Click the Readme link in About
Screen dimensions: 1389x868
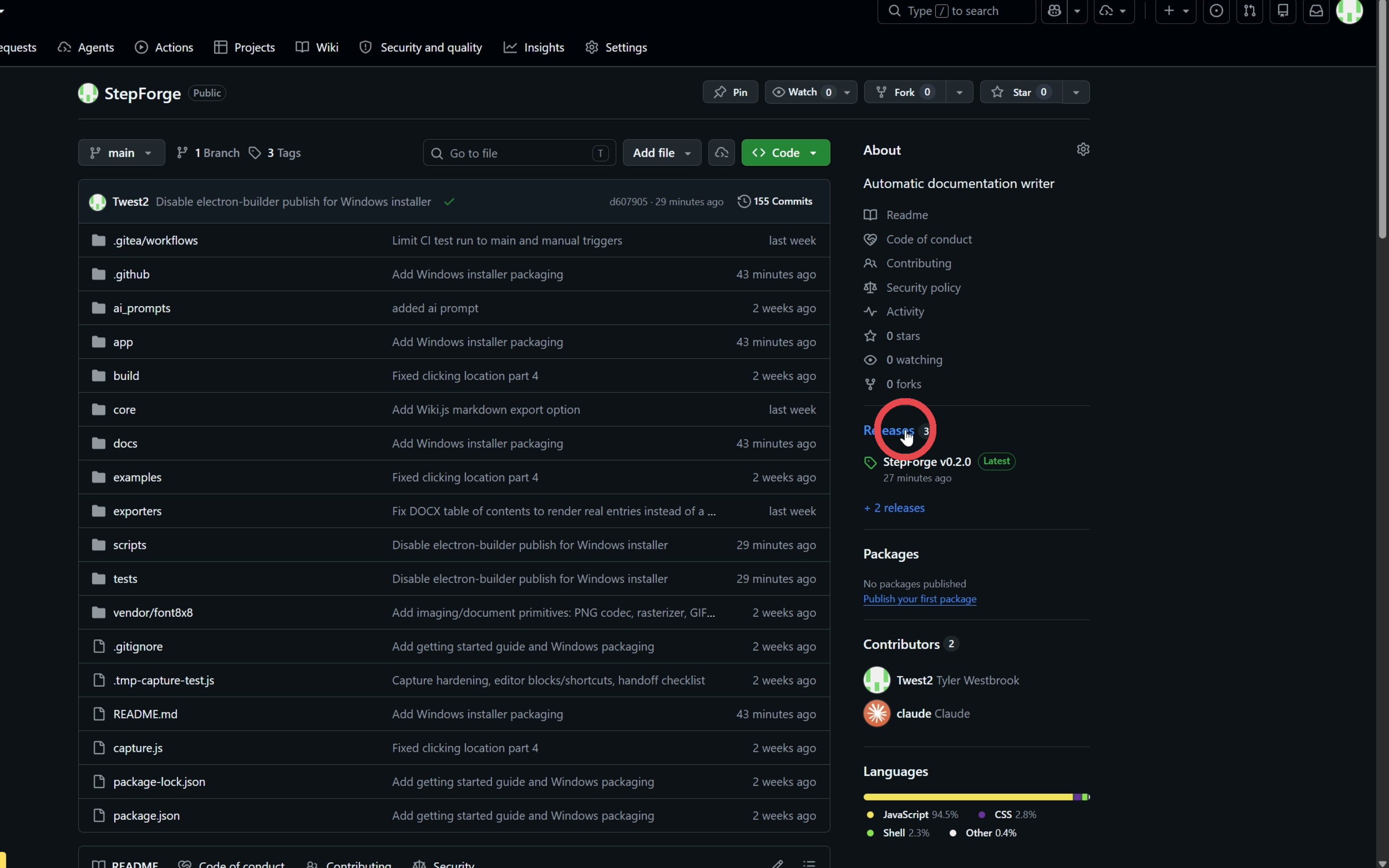click(907, 215)
